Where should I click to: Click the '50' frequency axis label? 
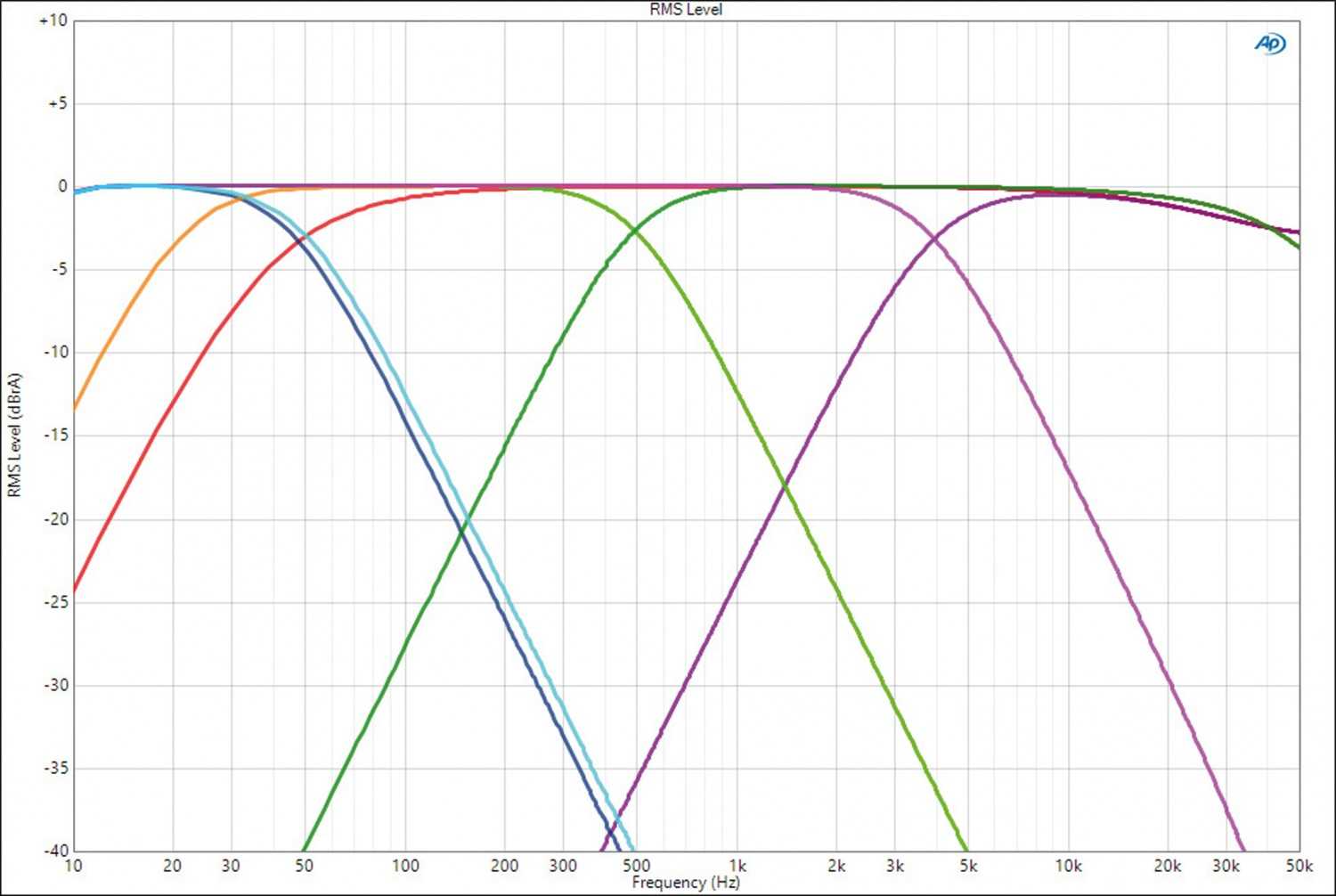point(305,866)
